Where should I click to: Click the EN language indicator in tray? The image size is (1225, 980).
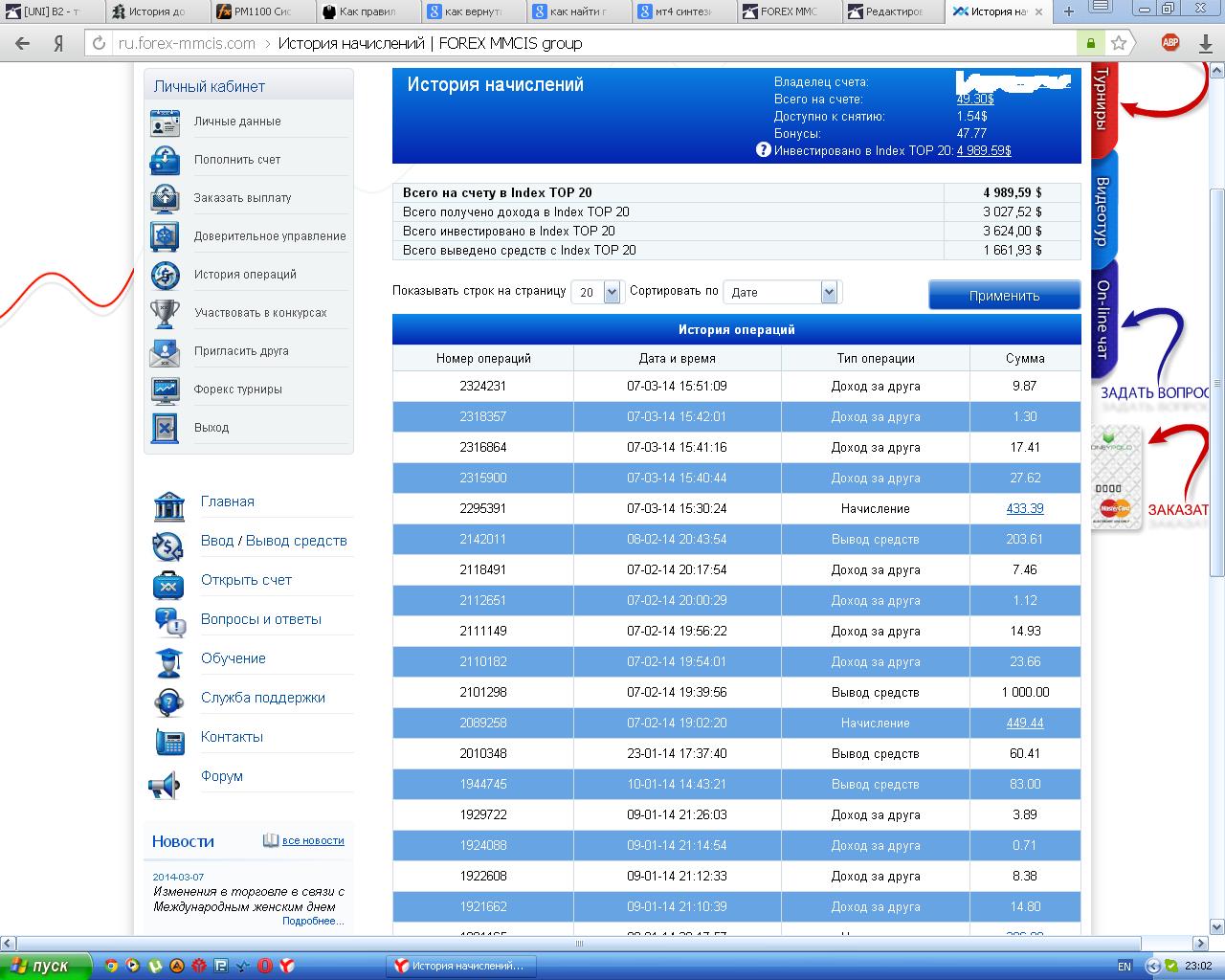[1124, 967]
